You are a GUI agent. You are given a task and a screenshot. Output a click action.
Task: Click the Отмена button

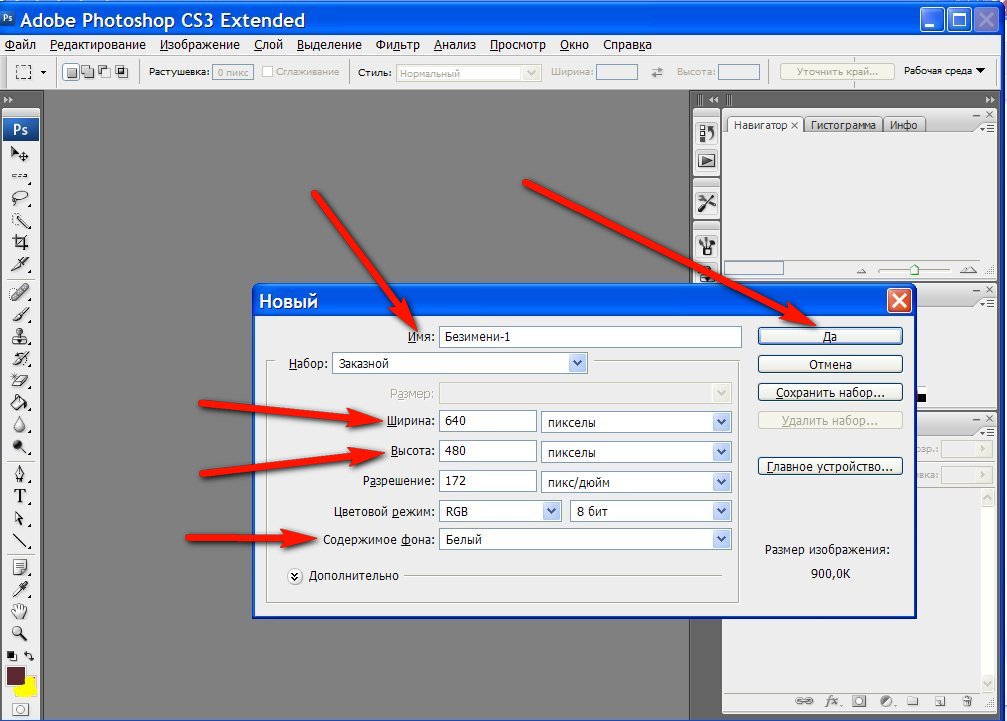pyautogui.click(x=830, y=365)
